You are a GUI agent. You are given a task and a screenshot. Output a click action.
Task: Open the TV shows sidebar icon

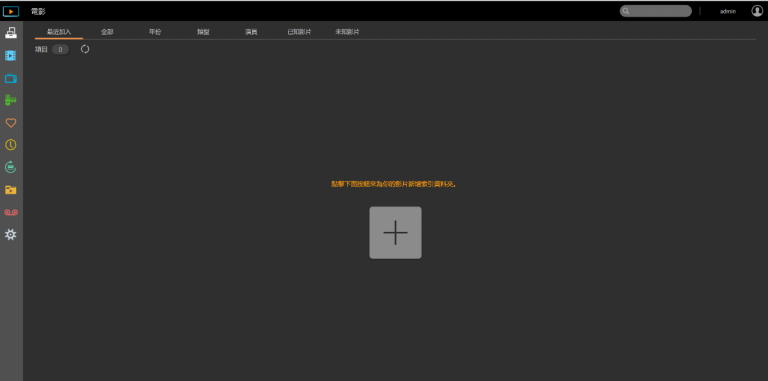coord(10,78)
